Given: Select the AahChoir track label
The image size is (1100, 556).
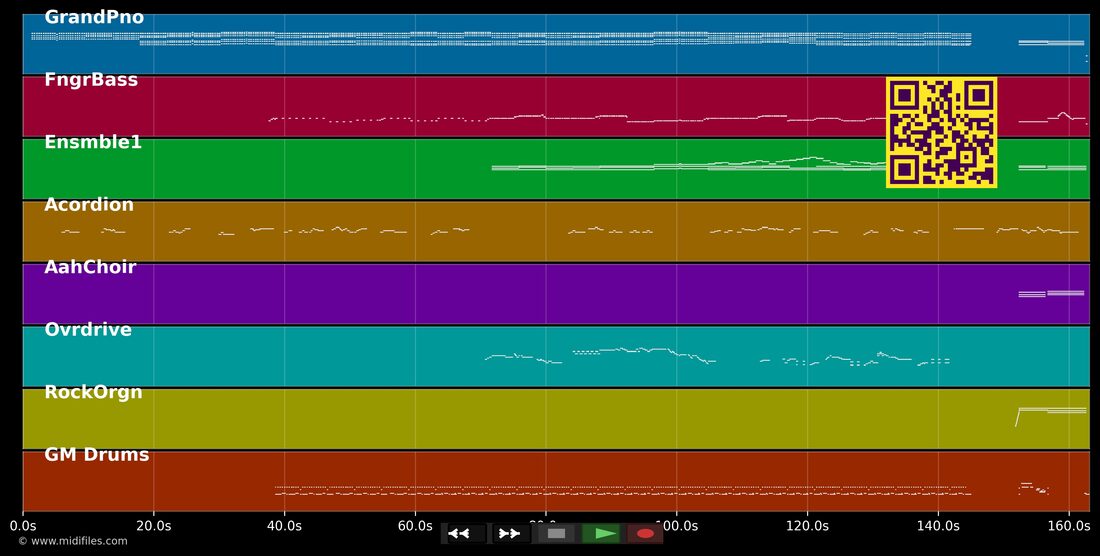Looking at the screenshot, I should (90, 267).
